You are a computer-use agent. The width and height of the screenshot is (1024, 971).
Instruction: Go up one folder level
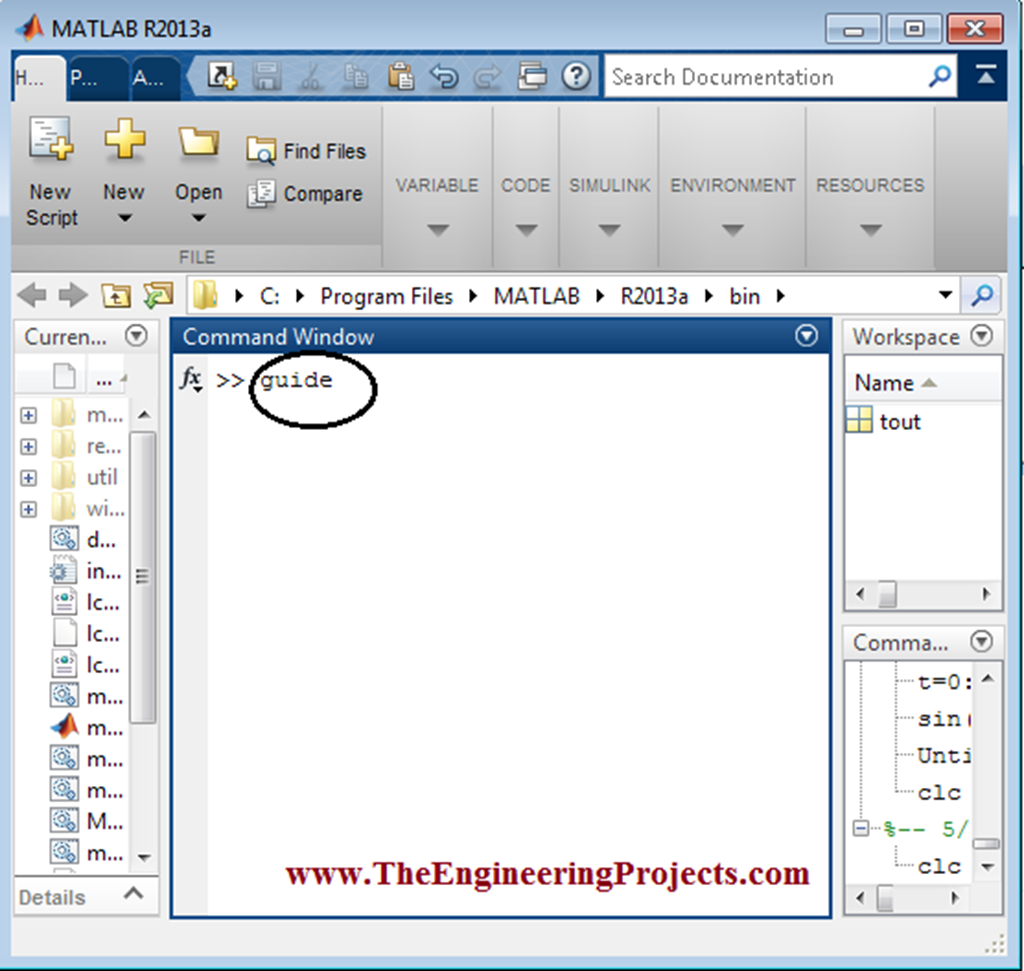[116, 296]
